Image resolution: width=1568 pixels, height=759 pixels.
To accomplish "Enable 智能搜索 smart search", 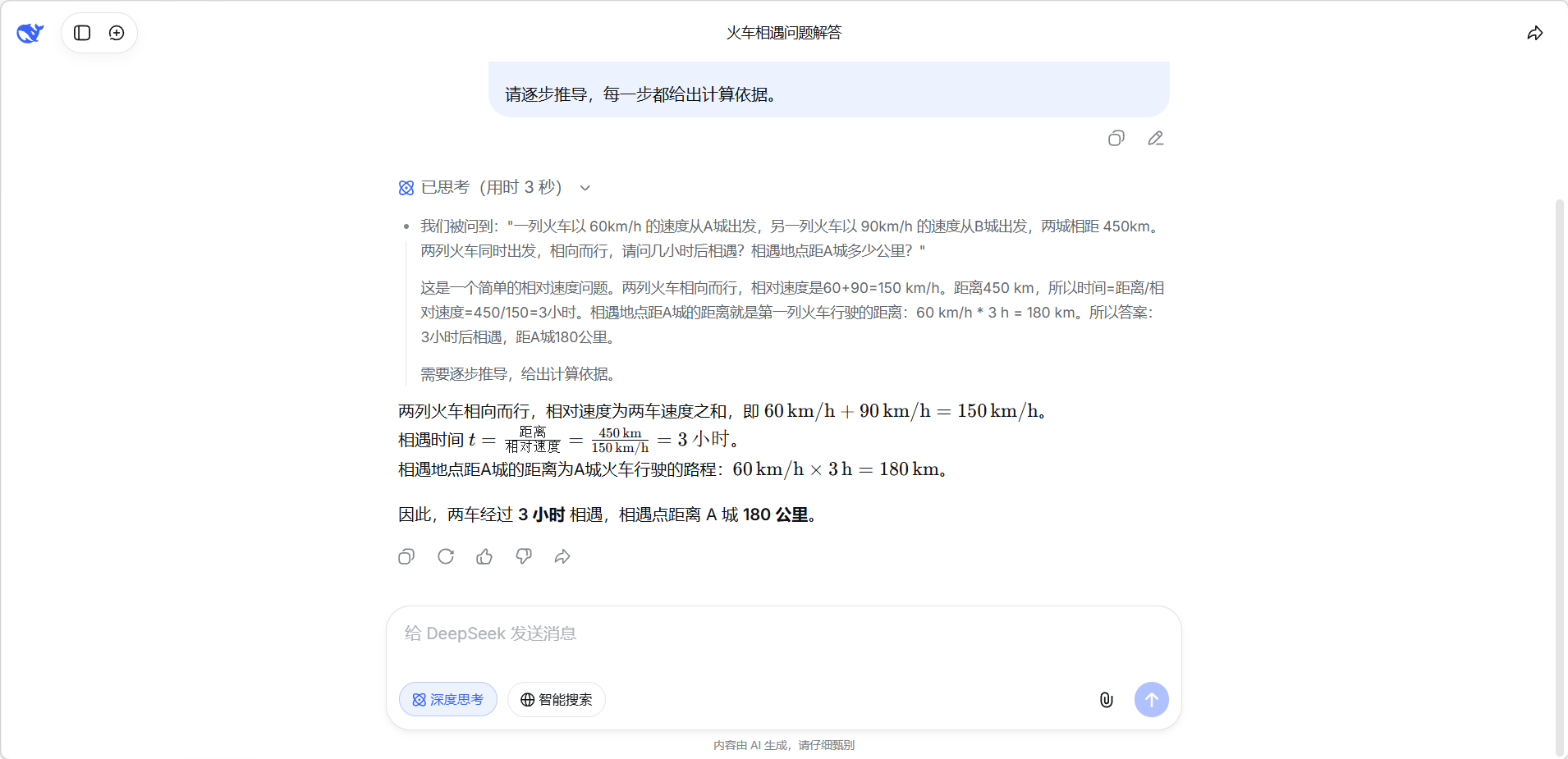I will tap(557, 699).
